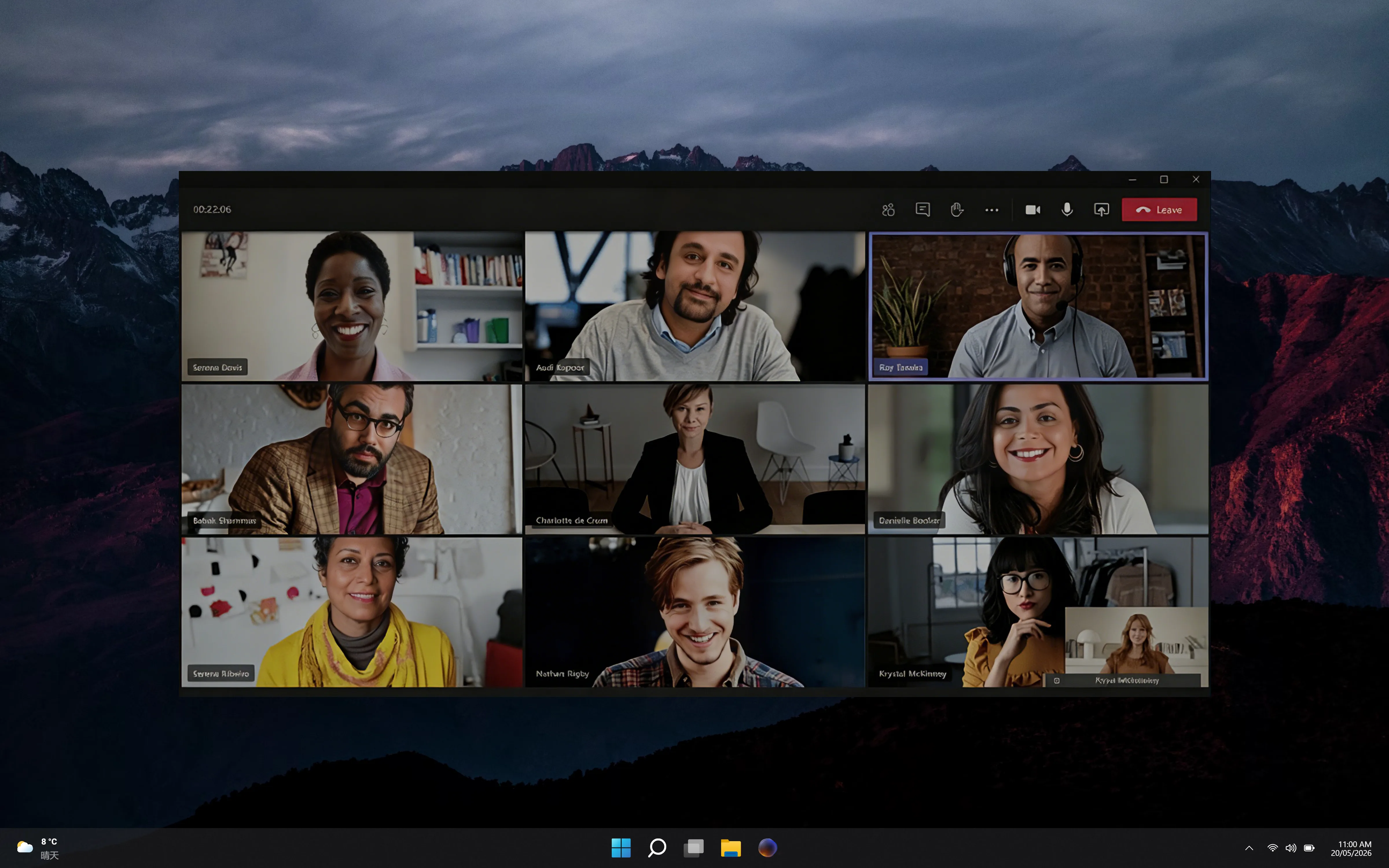This screenshot has width=1389, height=868.
Task: Raise your hand in the meeting
Action: [957, 209]
